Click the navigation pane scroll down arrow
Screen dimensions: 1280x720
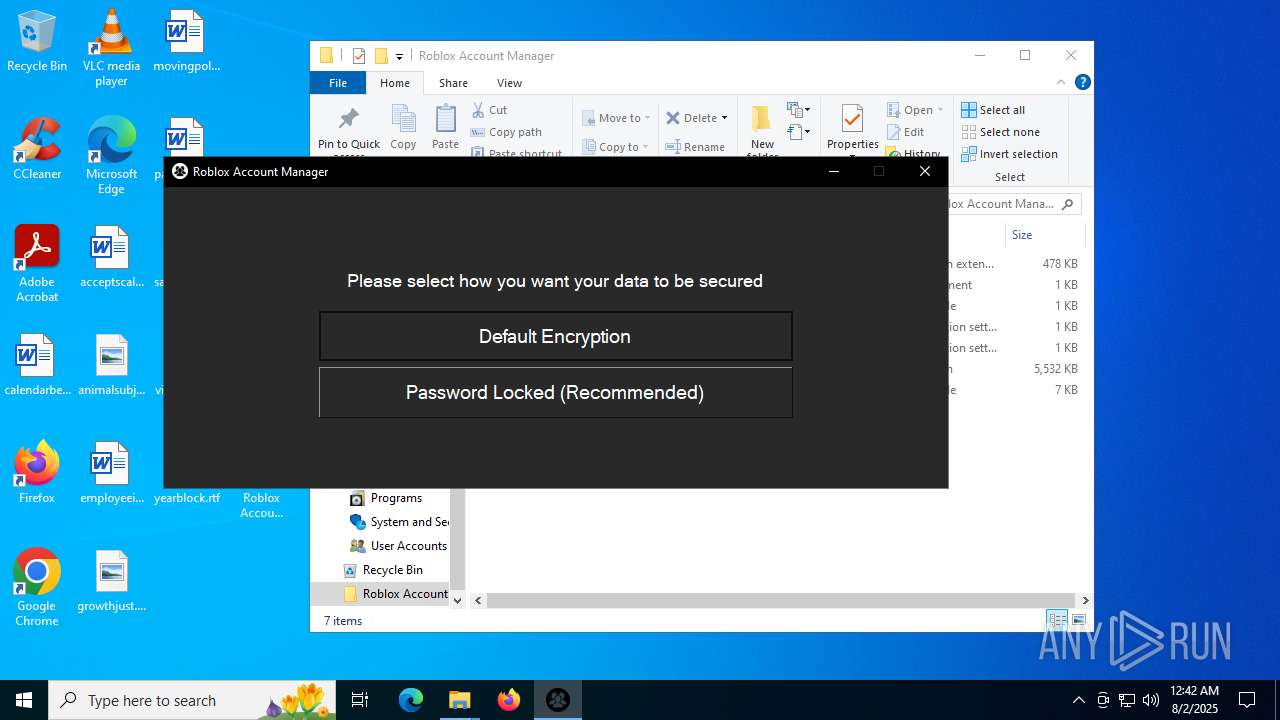tap(458, 600)
